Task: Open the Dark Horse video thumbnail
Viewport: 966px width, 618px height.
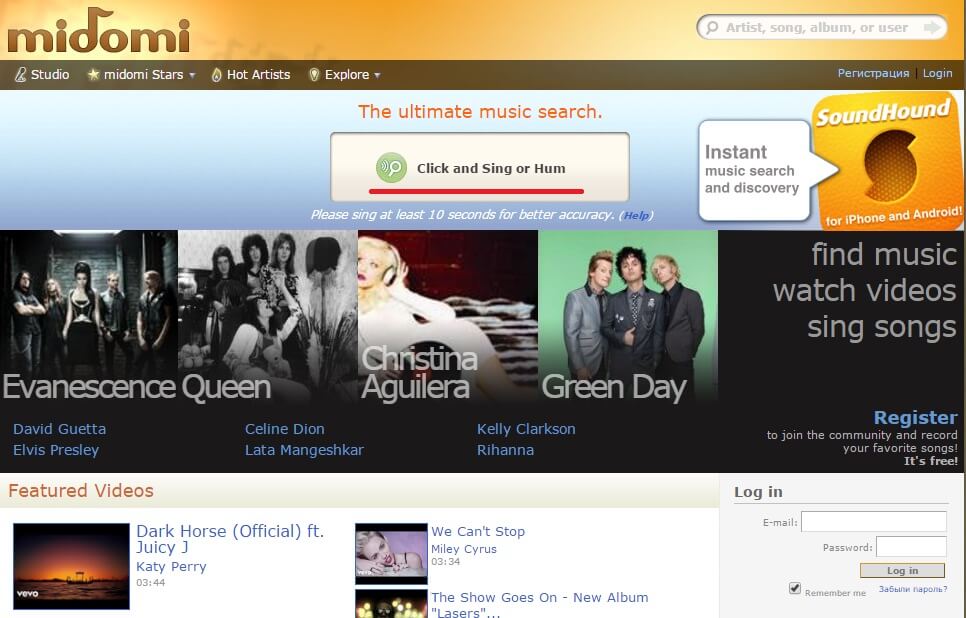Action: click(x=71, y=566)
